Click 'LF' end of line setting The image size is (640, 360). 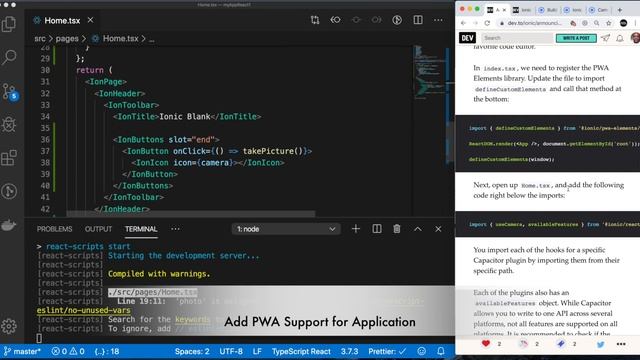click(257, 351)
